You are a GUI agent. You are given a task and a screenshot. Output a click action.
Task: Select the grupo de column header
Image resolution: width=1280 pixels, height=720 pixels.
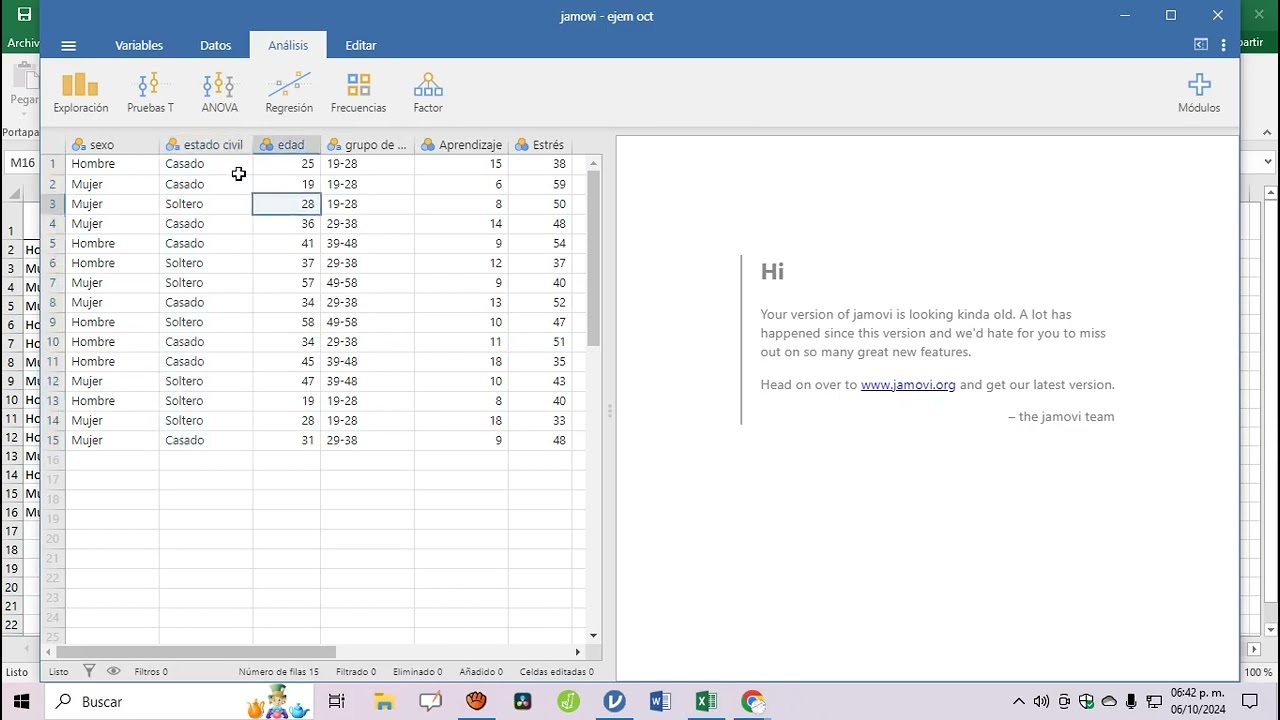pyautogui.click(x=368, y=145)
